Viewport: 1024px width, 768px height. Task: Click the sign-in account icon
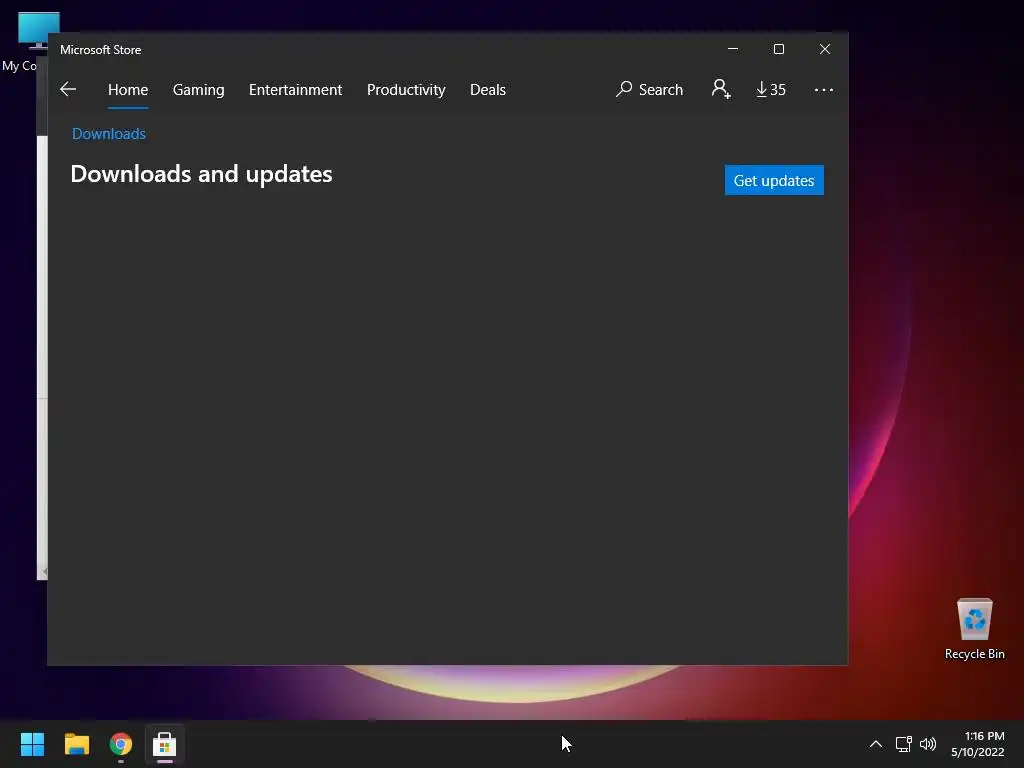click(x=721, y=89)
